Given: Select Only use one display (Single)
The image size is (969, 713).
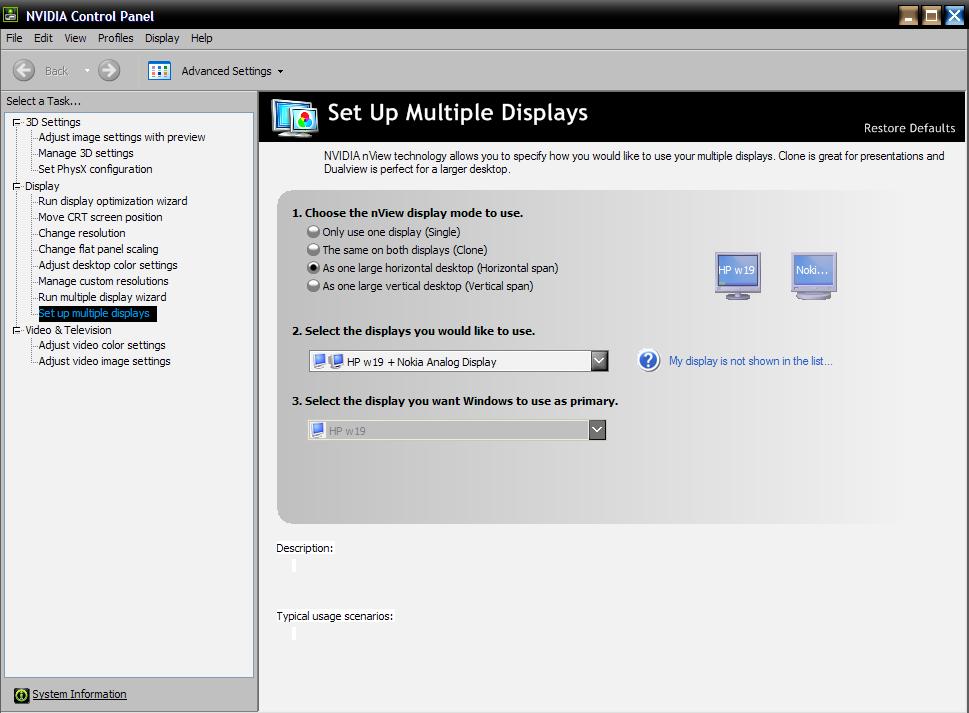Looking at the screenshot, I should [x=313, y=232].
